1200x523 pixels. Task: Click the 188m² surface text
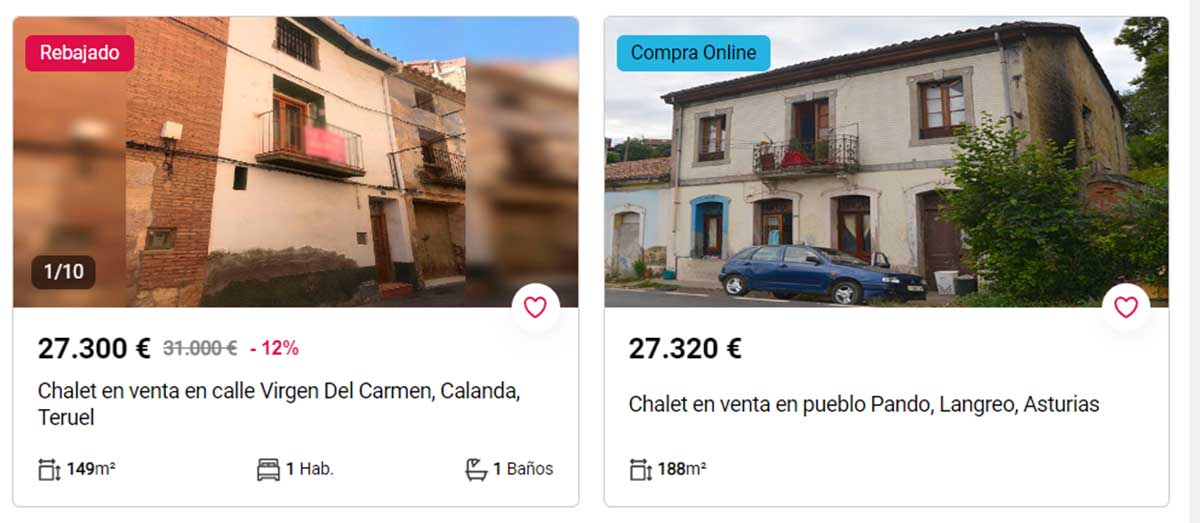click(x=682, y=469)
